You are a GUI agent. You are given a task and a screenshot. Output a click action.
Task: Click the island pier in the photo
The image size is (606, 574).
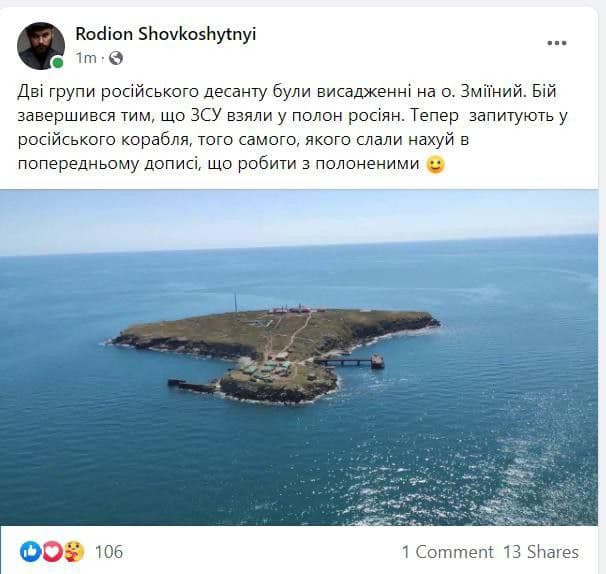click(x=350, y=362)
